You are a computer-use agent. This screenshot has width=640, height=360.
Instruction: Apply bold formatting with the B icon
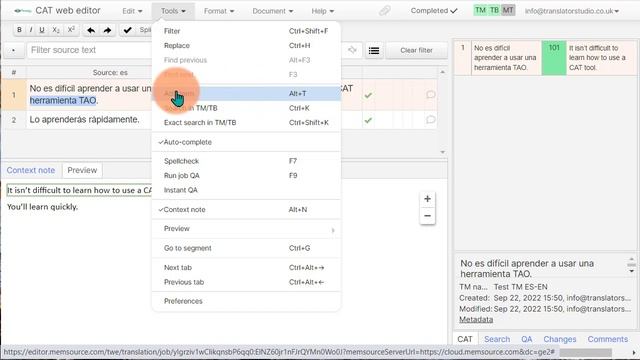coord(19,30)
